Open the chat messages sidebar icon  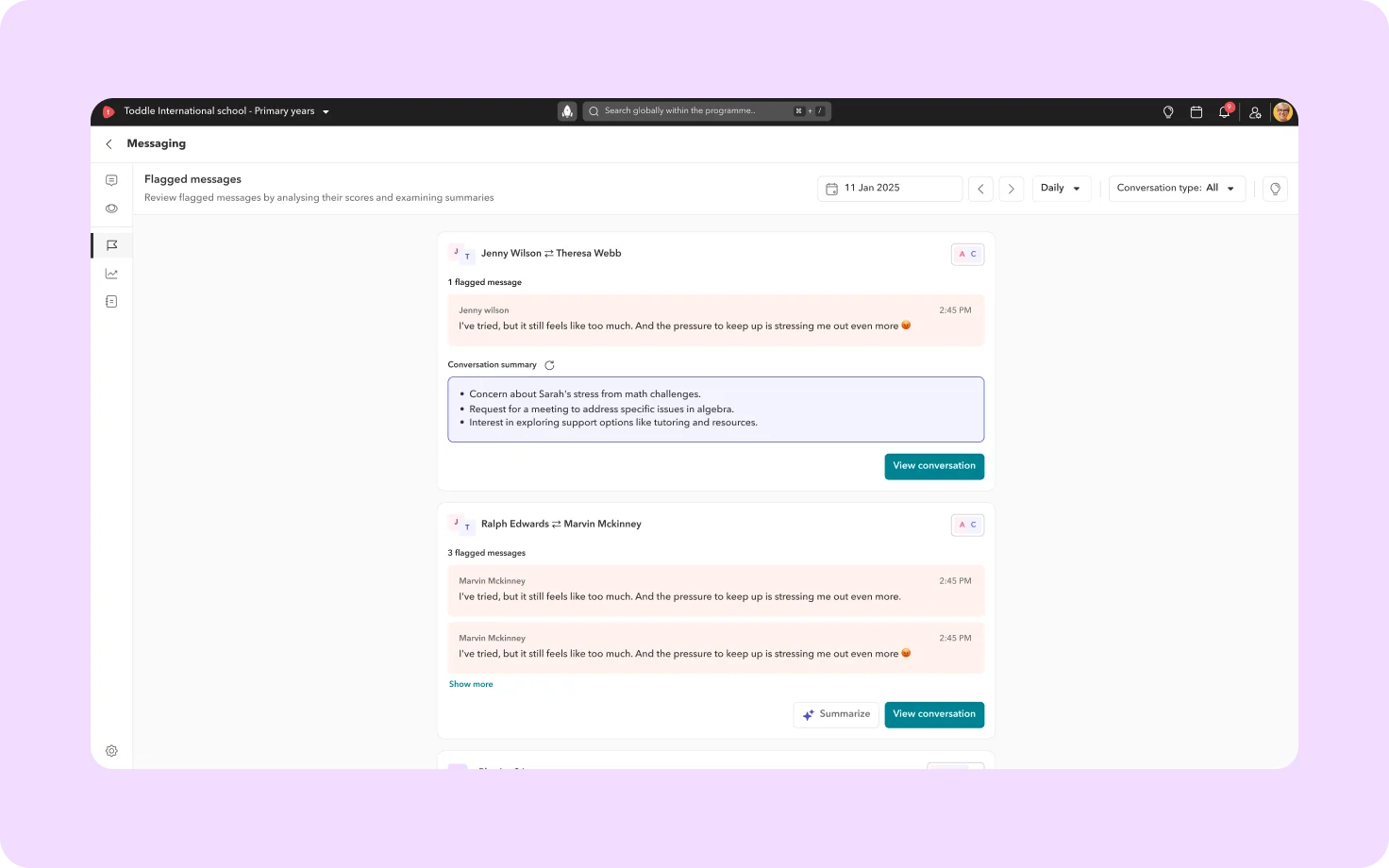point(111,180)
